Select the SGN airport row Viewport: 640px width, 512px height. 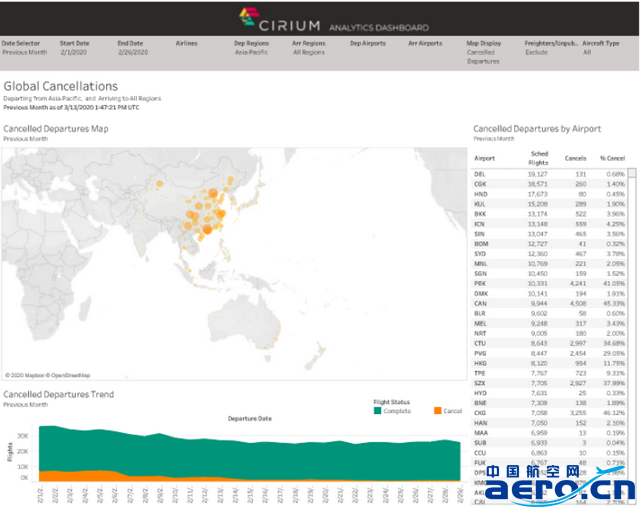click(x=549, y=274)
